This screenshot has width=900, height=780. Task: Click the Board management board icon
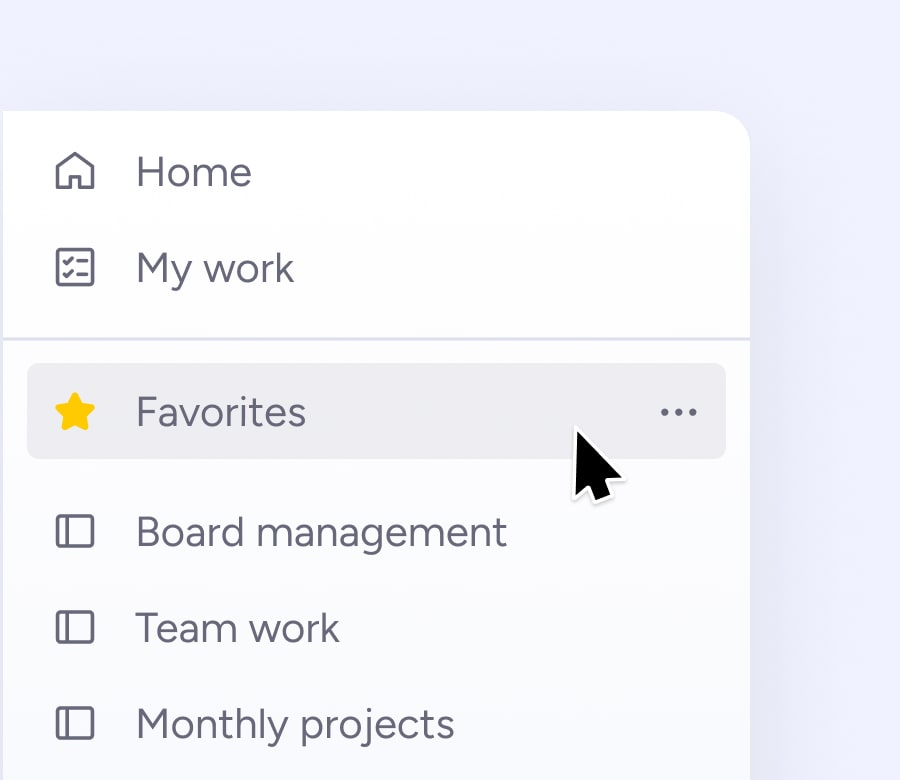point(75,531)
